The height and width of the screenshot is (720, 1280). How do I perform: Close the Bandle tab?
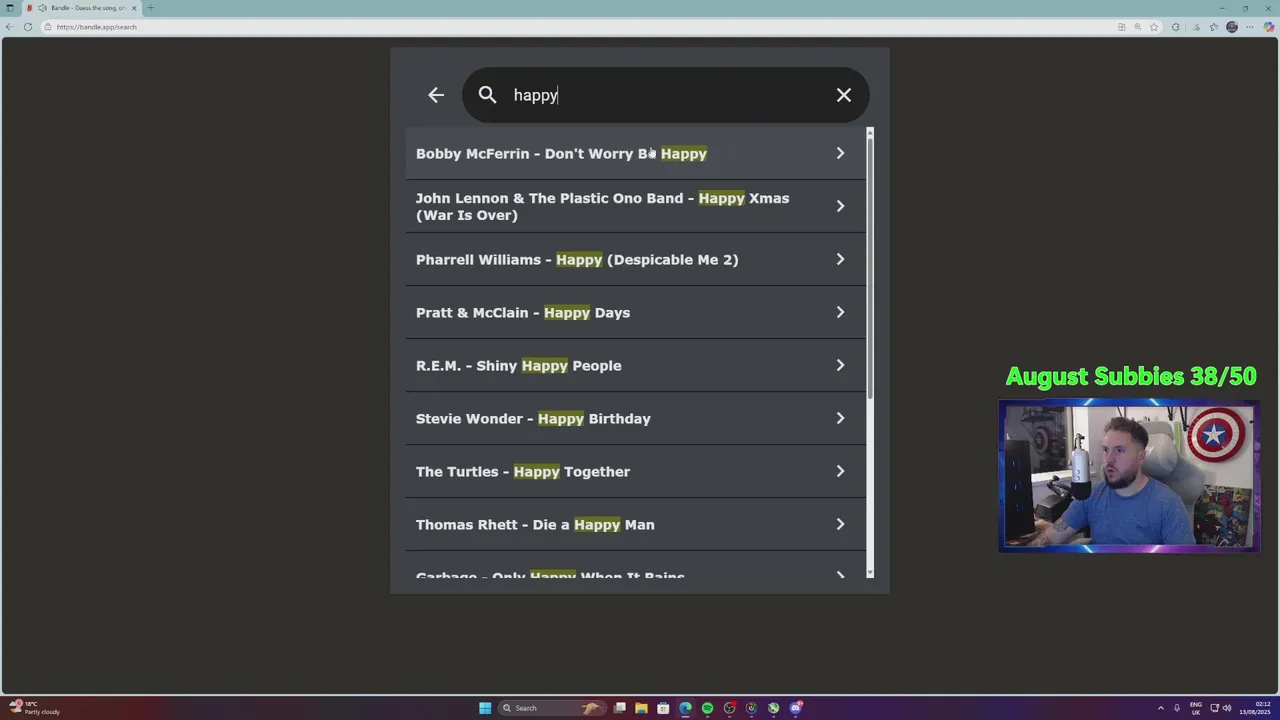134,8
